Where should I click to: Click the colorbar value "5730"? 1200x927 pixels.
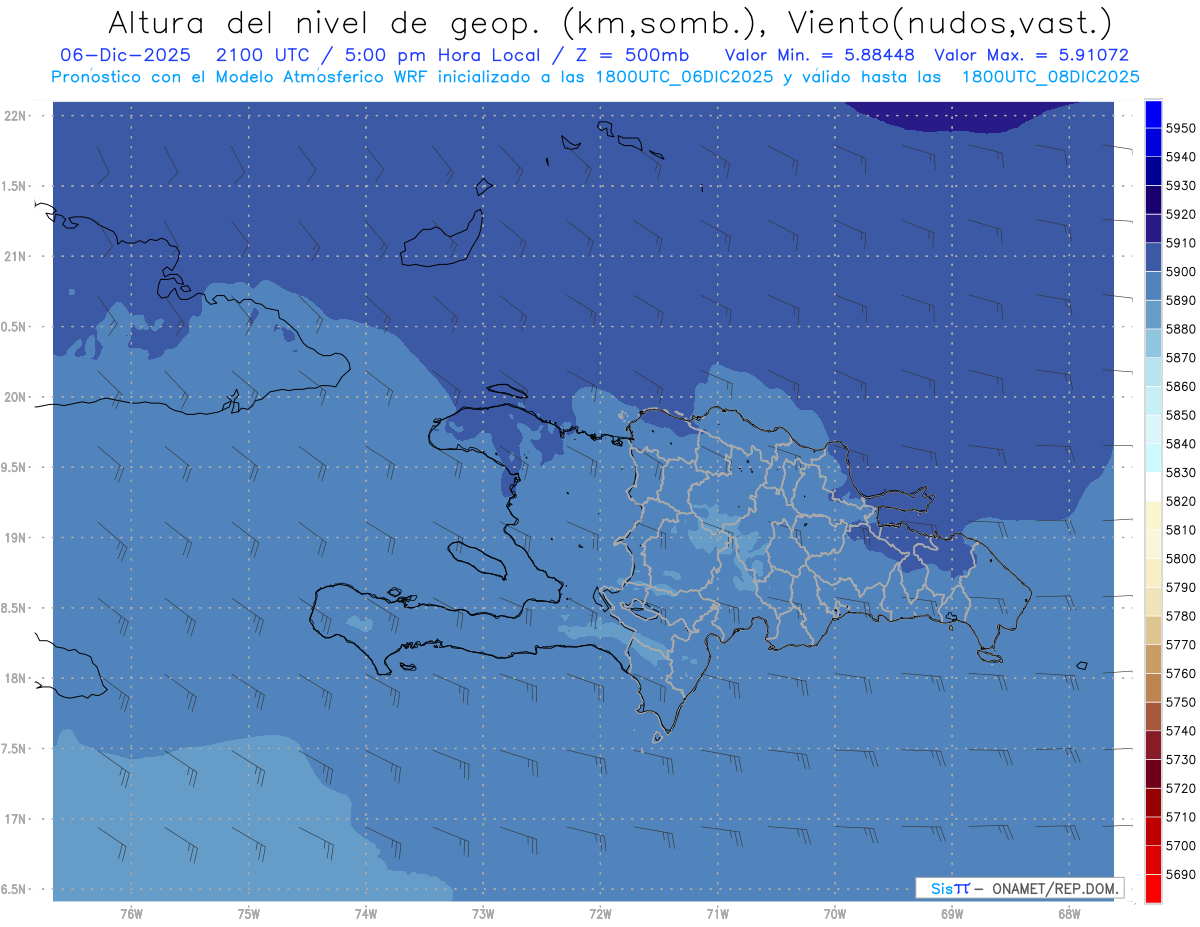[1181, 759]
